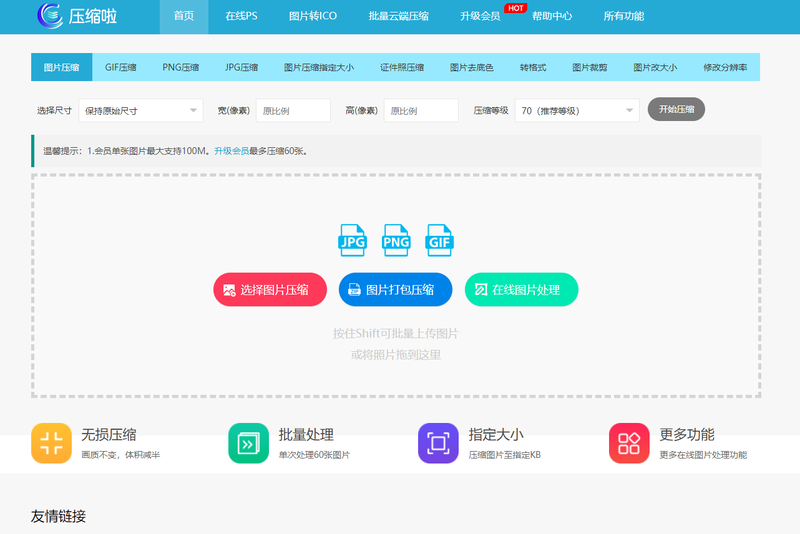Click the 按住Shift可批量上传图片 hint text
This screenshot has height=534, width=800.
[x=396, y=334]
